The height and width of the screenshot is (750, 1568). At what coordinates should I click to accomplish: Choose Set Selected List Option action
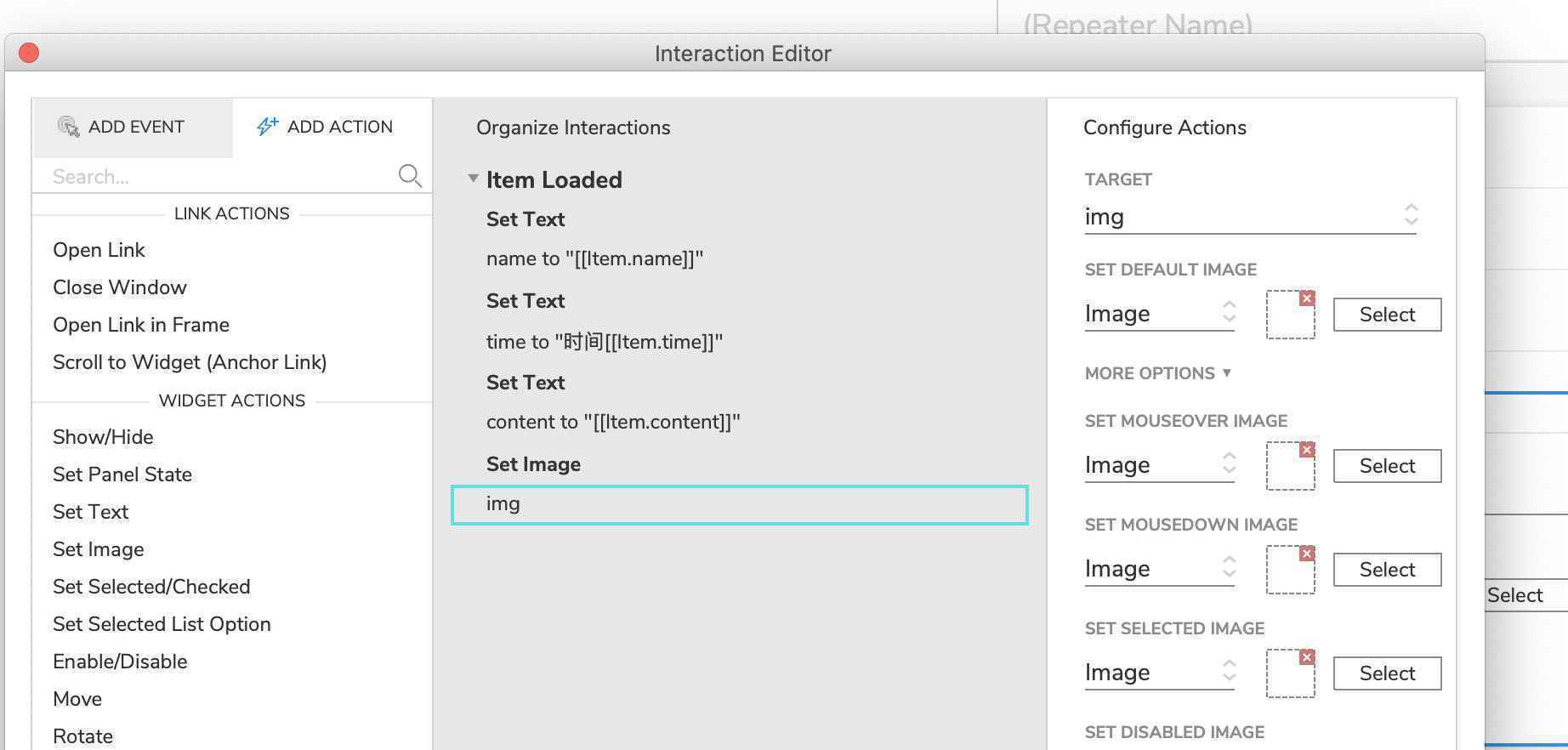162,624
